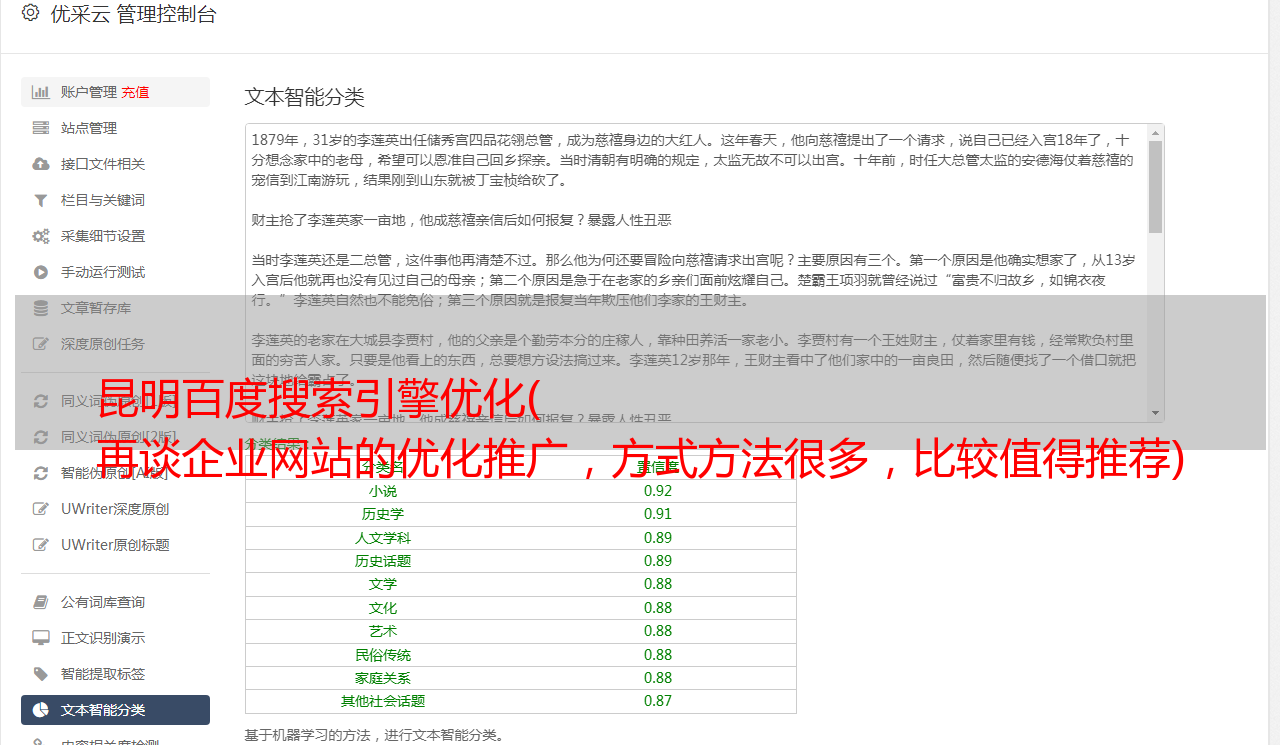1280x745 pixels.
Task: Click the gears icon for 采集细节设置
Action: coord(41,236)
